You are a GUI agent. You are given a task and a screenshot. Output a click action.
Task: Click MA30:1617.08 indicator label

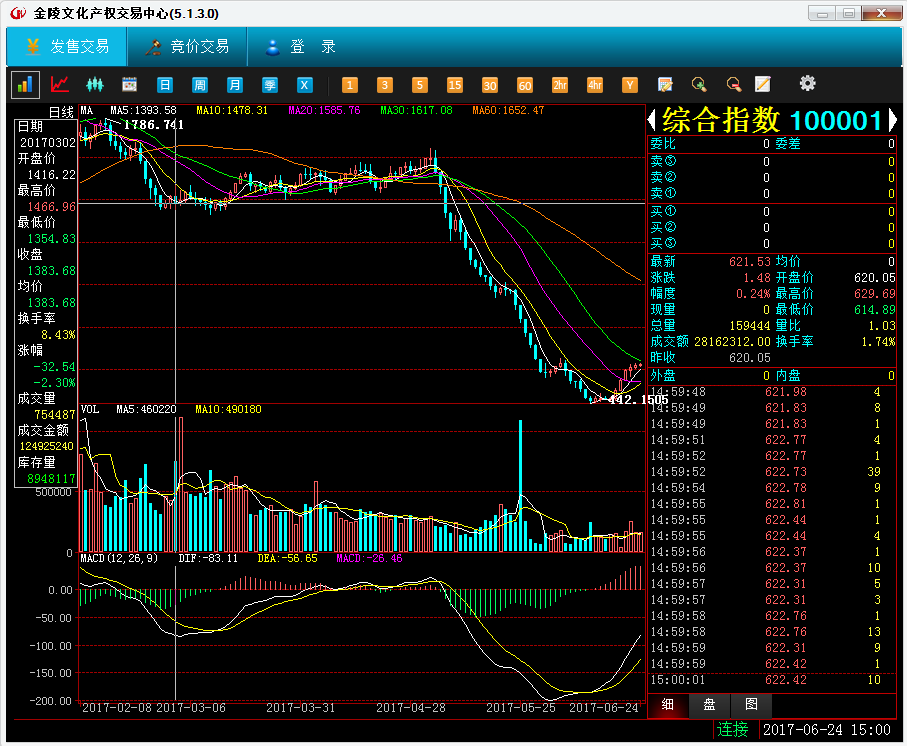[416, 110]
